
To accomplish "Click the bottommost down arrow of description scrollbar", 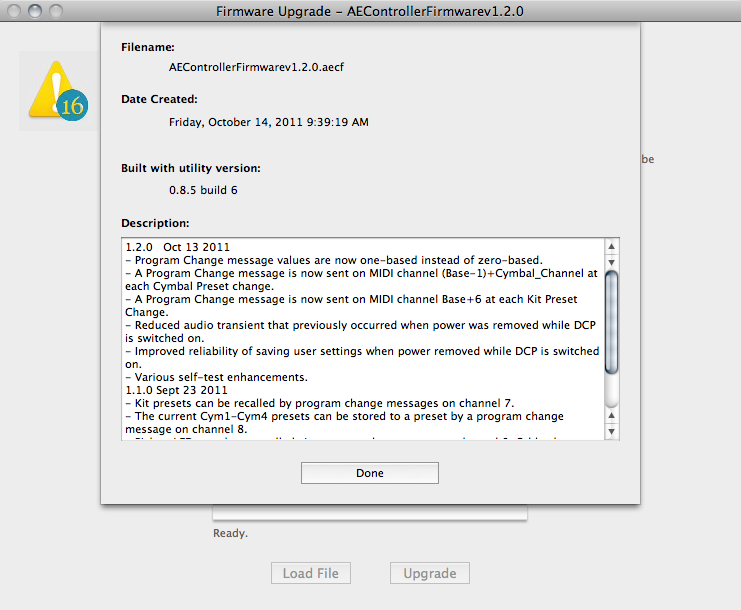I will tap(612, 431).
